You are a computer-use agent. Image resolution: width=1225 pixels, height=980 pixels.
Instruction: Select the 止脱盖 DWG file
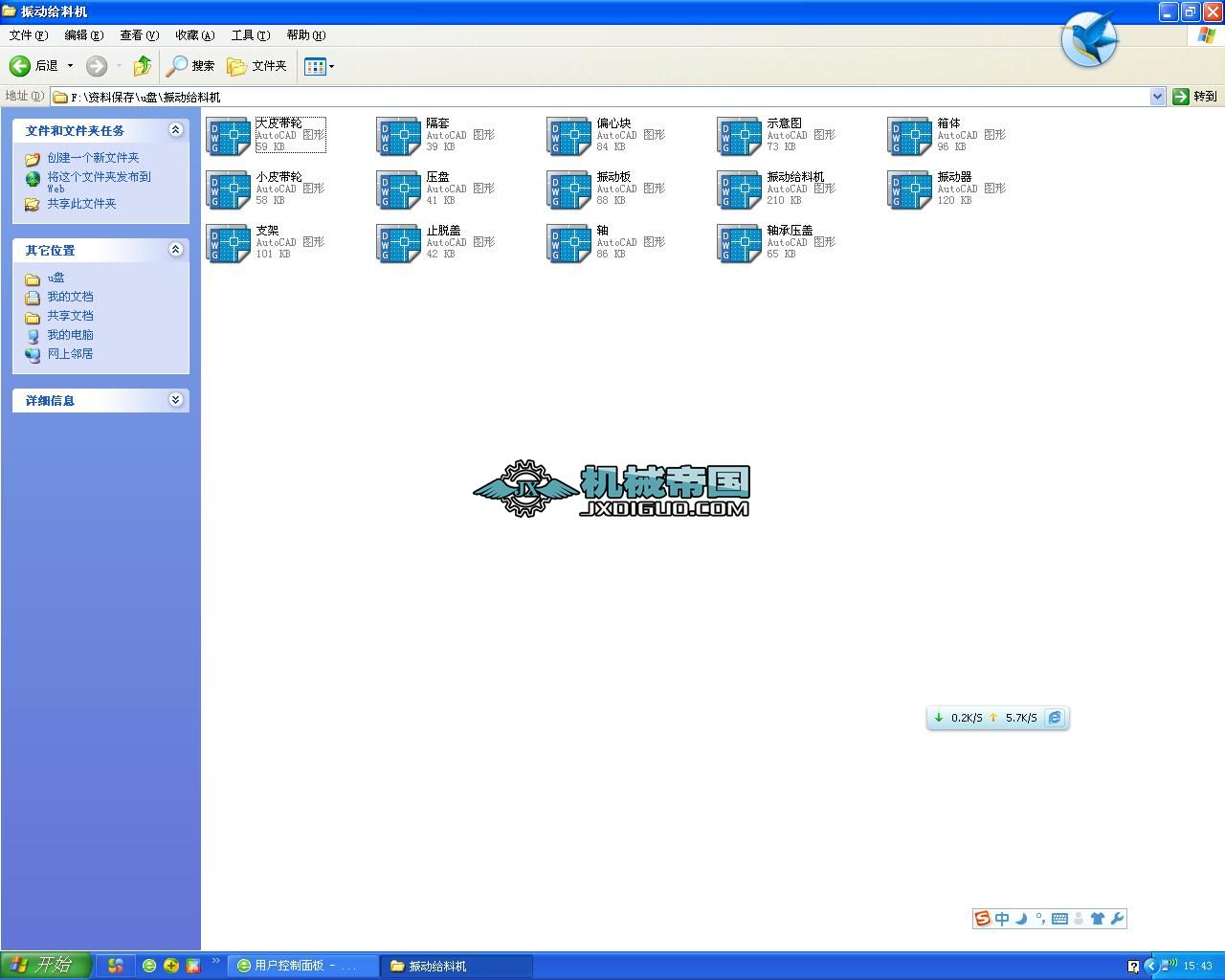pyautogui.click(x=436, y=242)
